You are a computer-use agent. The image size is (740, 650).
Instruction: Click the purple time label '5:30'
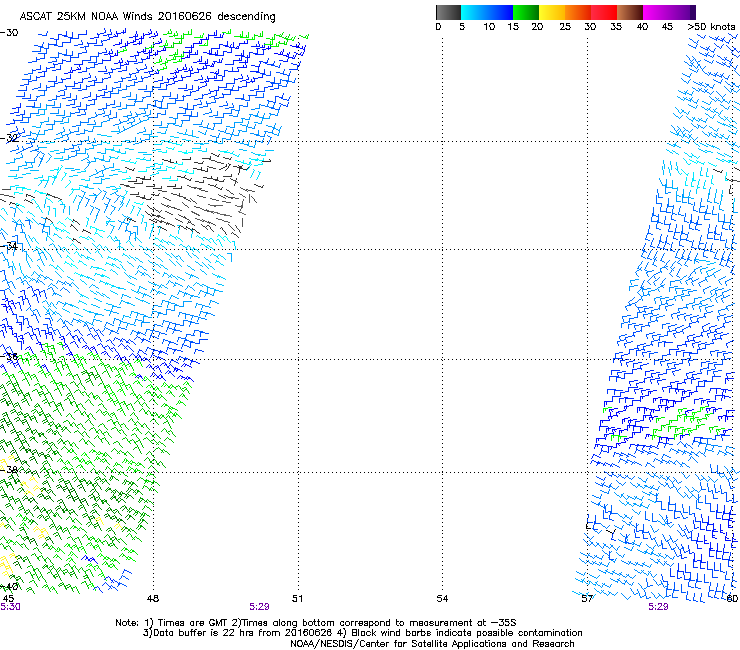10,607
